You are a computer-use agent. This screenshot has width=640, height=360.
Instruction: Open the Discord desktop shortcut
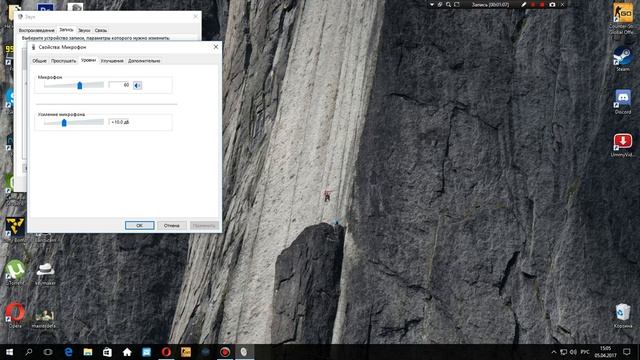pos(622,102)
